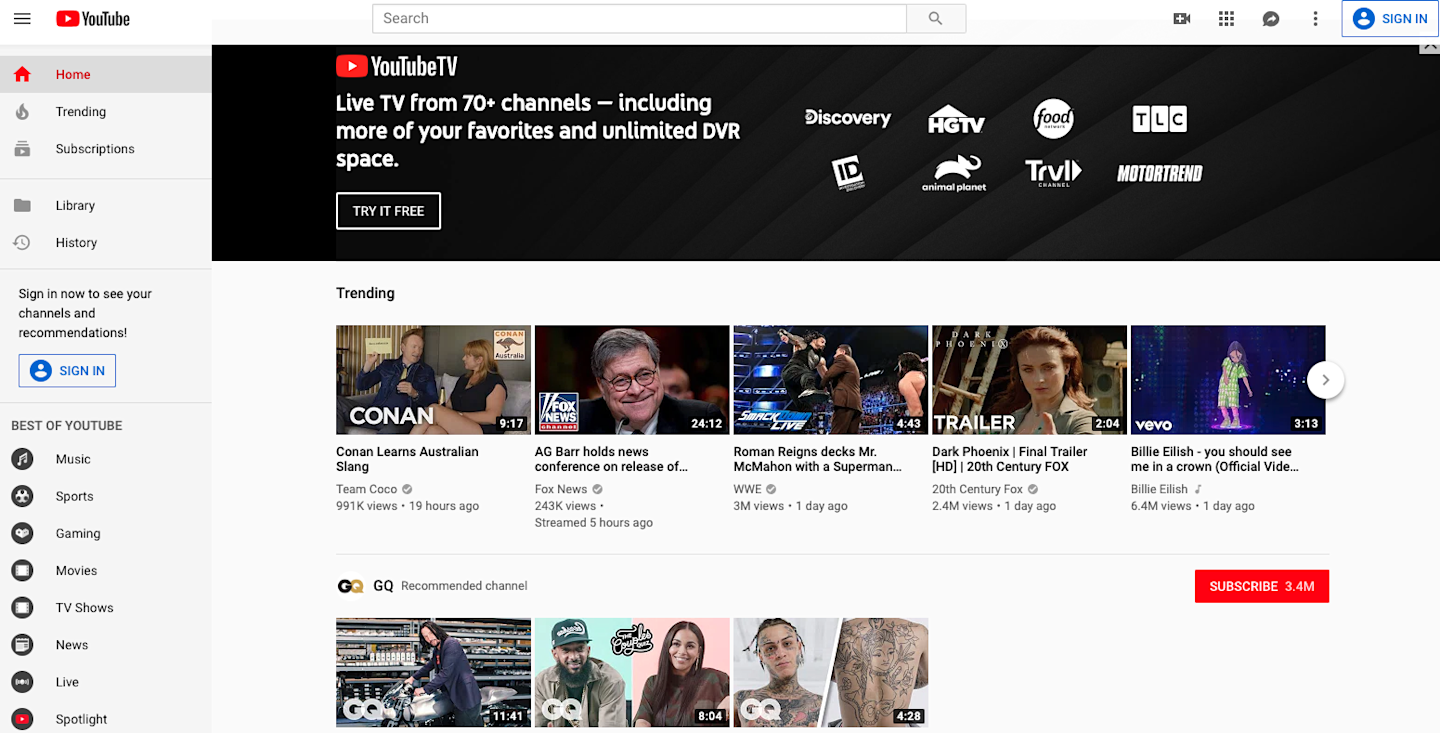1440x733 pixels.
Task: Open the GQ channel name link
Action: click(383, 586)
